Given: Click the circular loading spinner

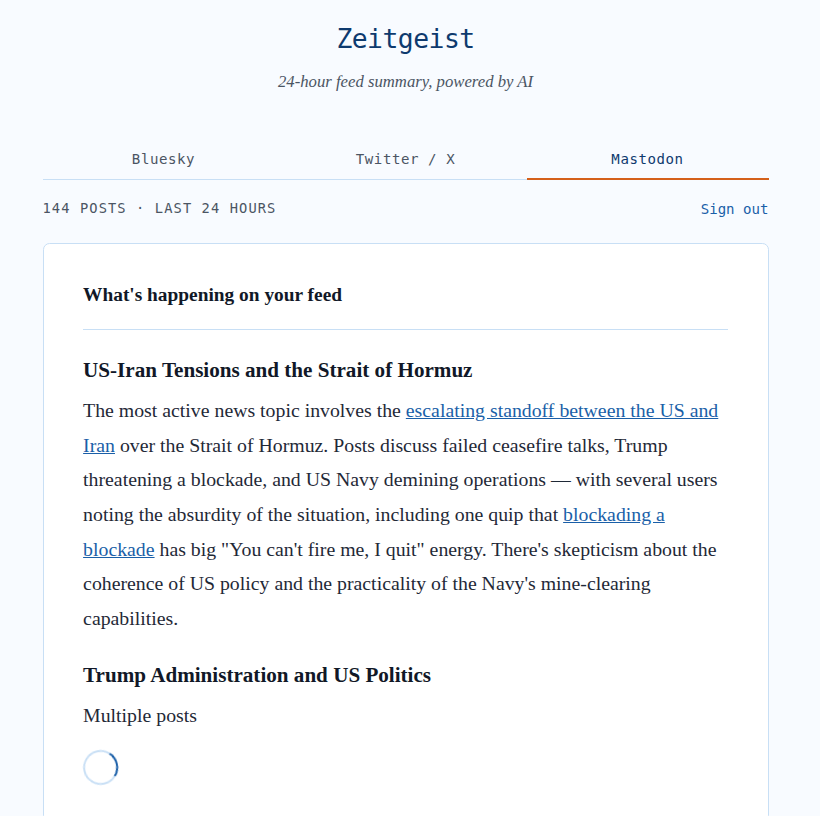Looking at the screenshot, I should [101, 767].
